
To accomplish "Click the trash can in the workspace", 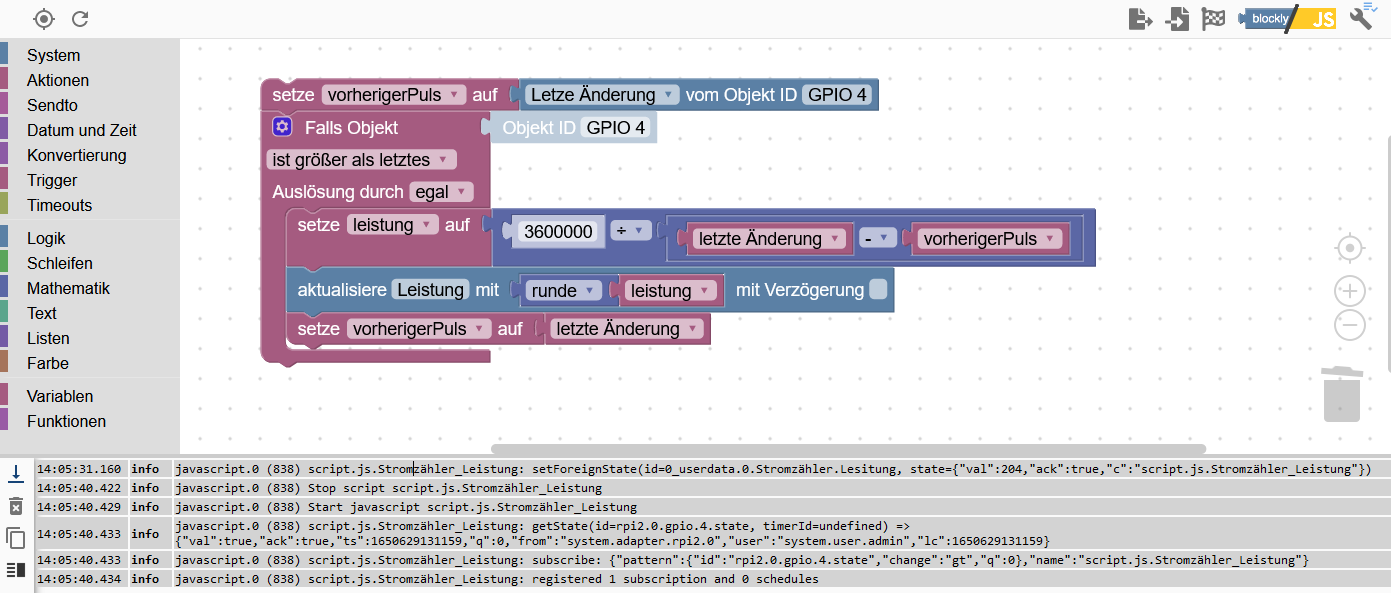I will 1342,393.
